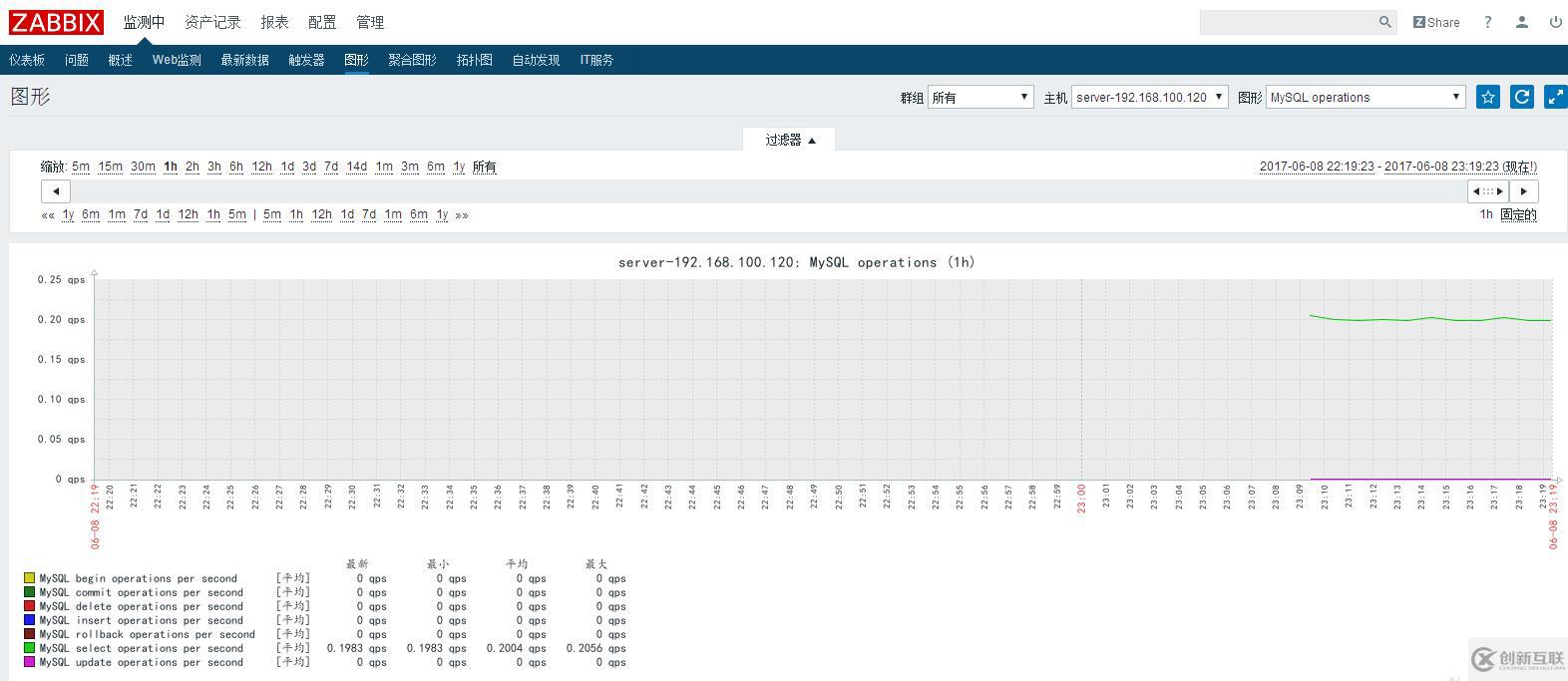Click the refresh graph icon
Screen dimensions: 1568x681
(x=1521, y=97)
